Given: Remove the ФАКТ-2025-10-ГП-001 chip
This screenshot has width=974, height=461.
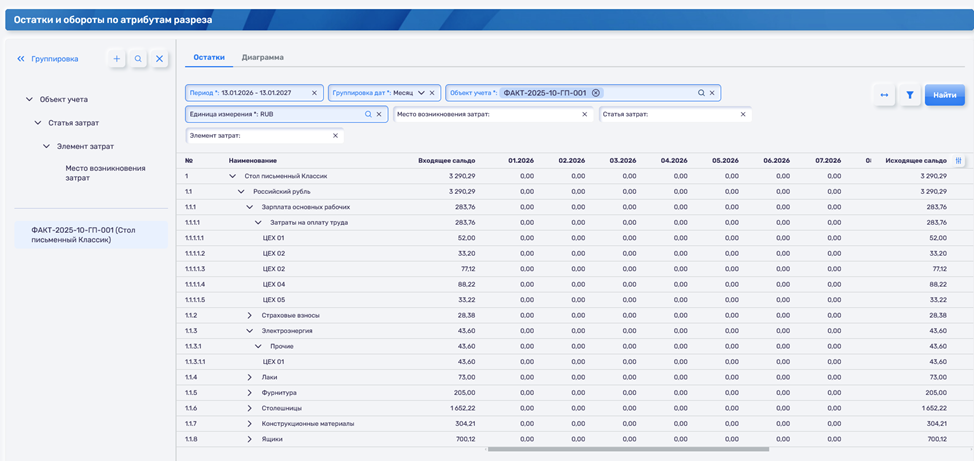Looking at the screenshot, I should pyautogui.click(x=596, y=93).
